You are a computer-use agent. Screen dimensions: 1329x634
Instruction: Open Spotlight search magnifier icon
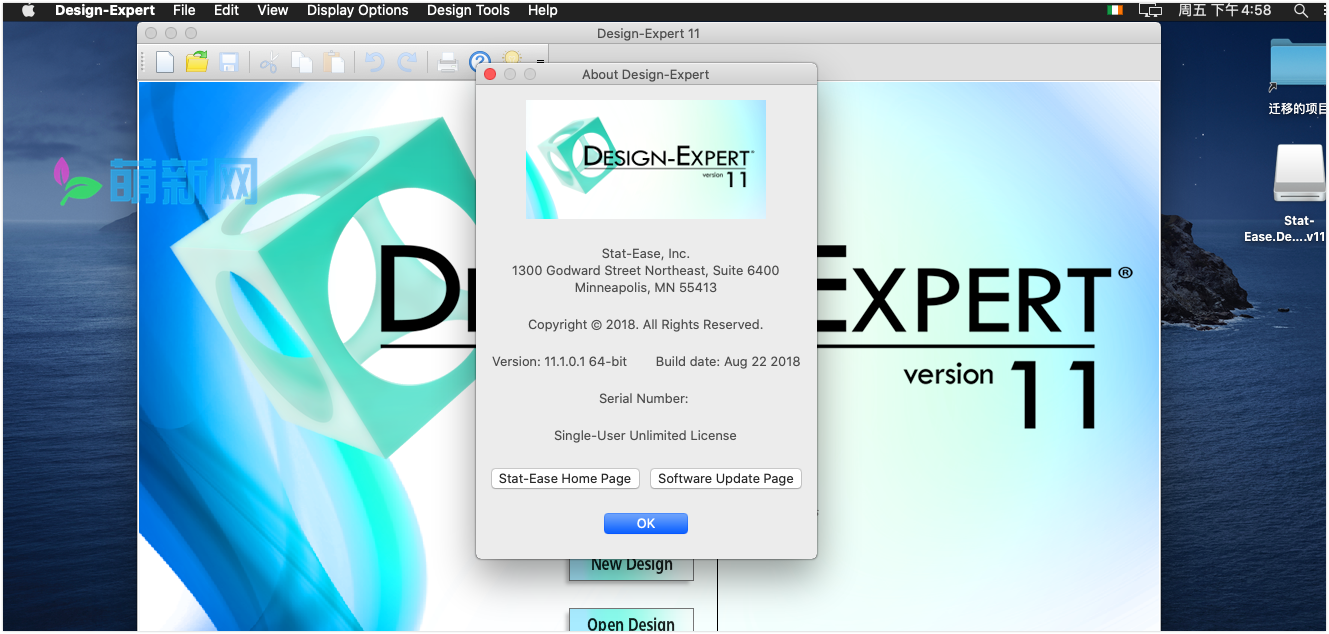click(1301, 10)
